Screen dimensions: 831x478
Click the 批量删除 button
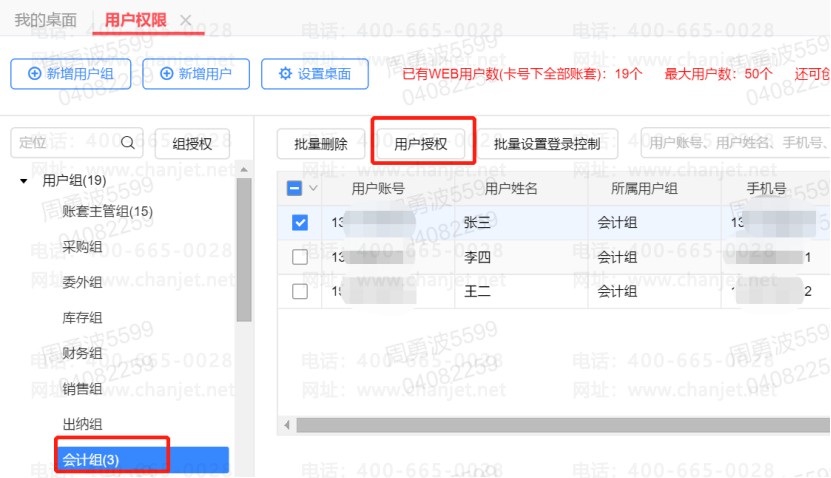point(321,144)
